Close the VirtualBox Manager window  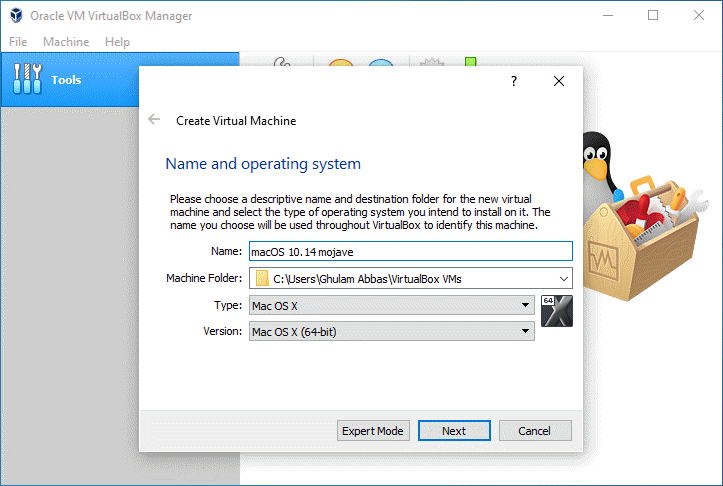pyautogui.click(x=699, y=15)
